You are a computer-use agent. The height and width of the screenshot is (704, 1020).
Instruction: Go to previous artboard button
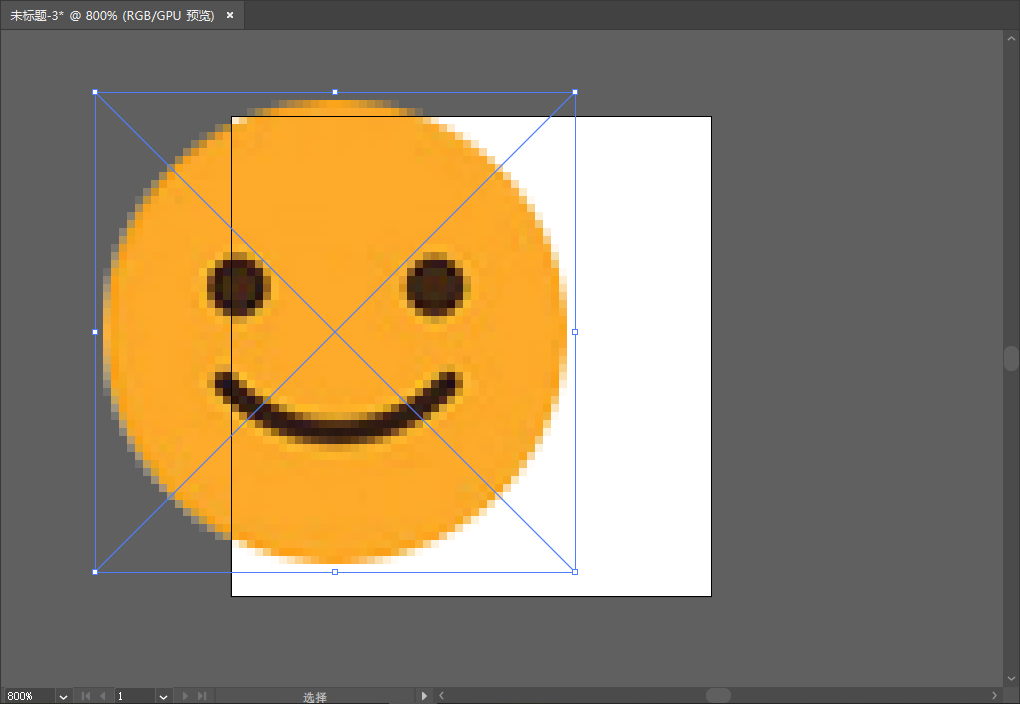(x=103, y=696)
